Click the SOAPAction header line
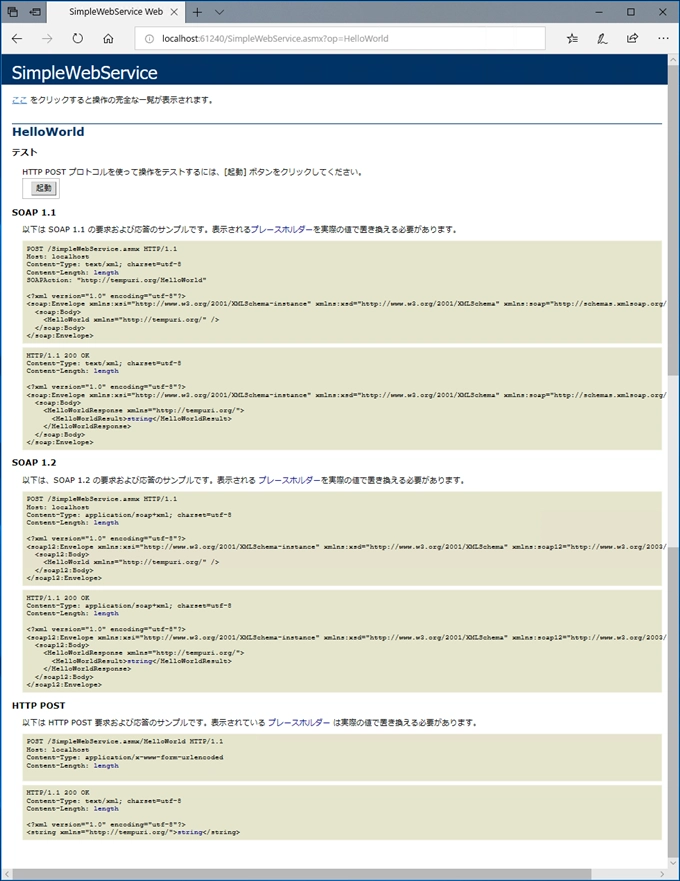This screenshot has height=881, width=680. pyautogui.click(x=116, y=280)
